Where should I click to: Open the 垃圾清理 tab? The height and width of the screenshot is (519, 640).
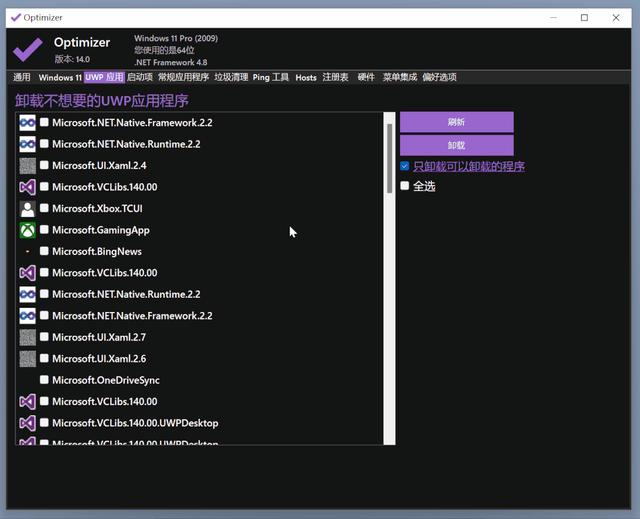tap(230, 77)
